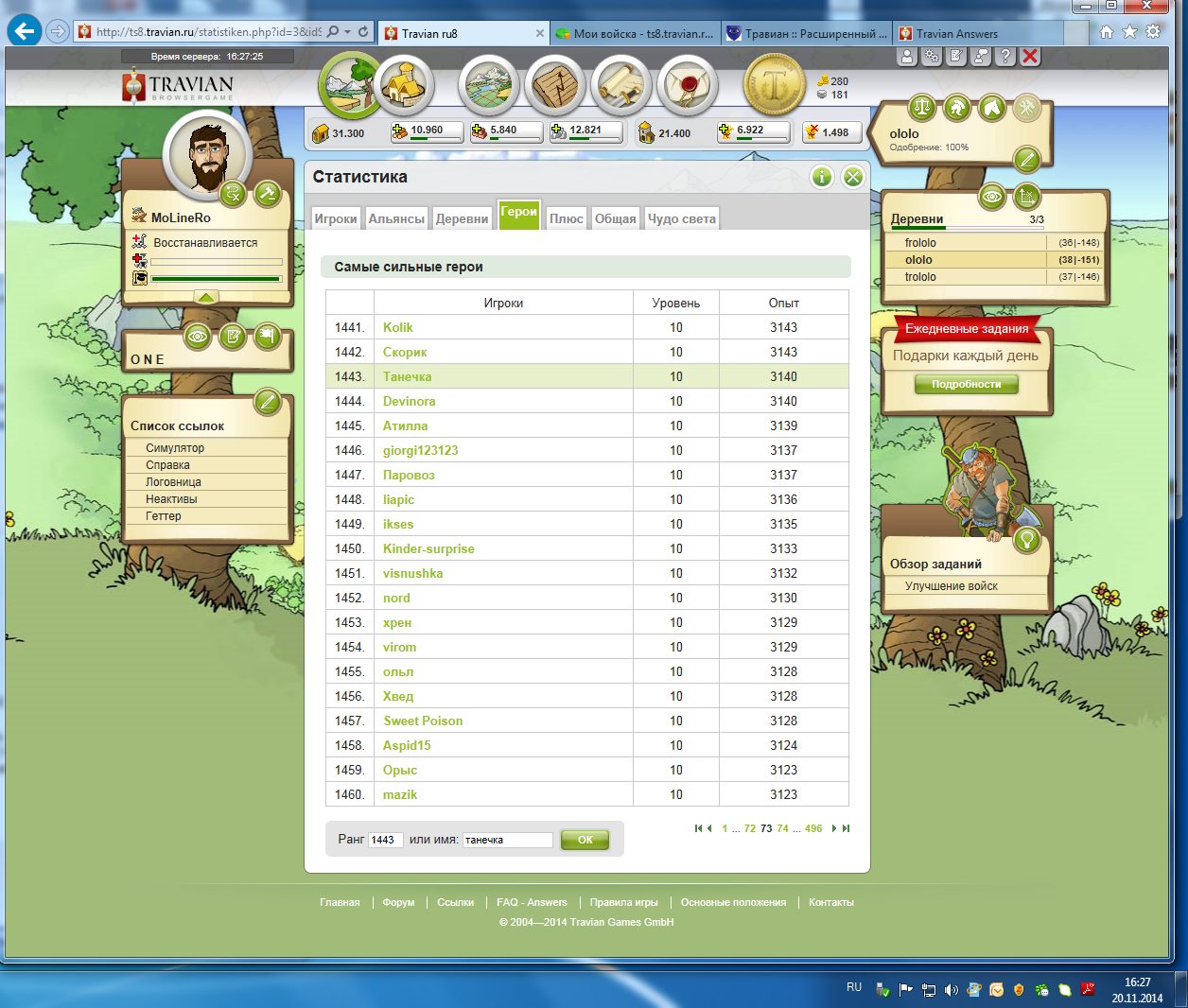This screenshot has height=1008, width=1188.
Task: Open the village center buildings icon
Action: click(405, 84)
